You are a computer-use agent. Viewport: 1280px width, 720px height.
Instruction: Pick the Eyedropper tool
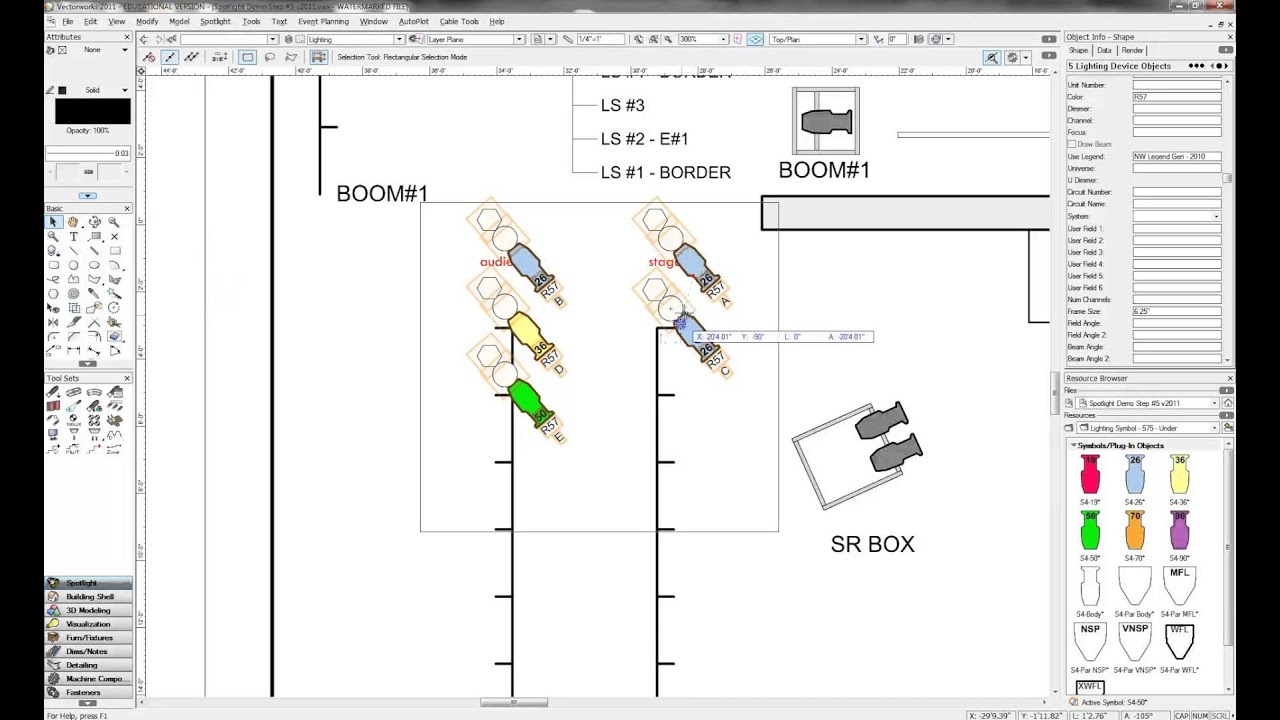pyautogui.click(x=94, y=294)
